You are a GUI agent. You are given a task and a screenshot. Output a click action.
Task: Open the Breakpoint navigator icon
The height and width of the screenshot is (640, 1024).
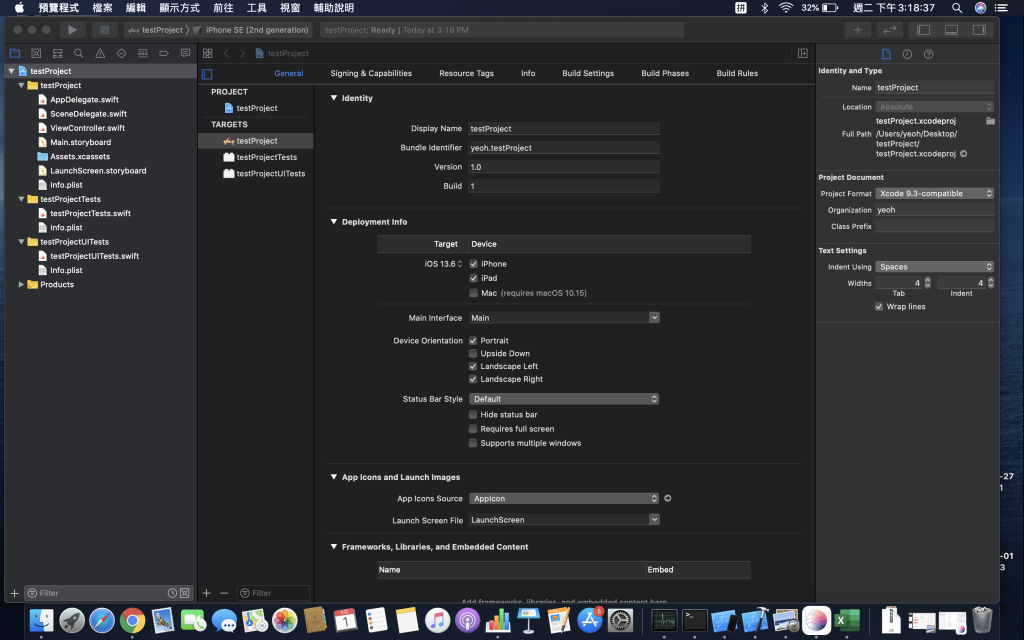click(164, 53)
